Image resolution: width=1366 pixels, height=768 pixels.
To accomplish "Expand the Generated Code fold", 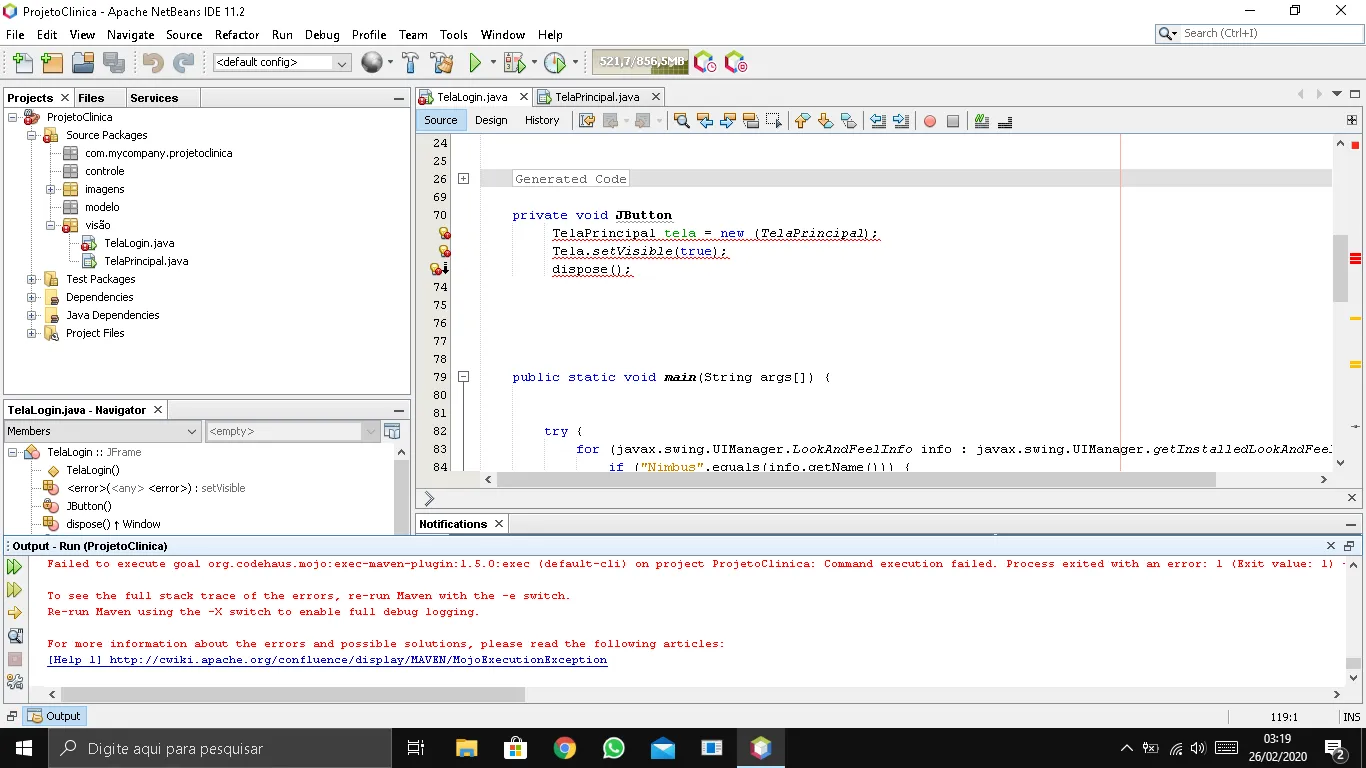I will [463, 179].
